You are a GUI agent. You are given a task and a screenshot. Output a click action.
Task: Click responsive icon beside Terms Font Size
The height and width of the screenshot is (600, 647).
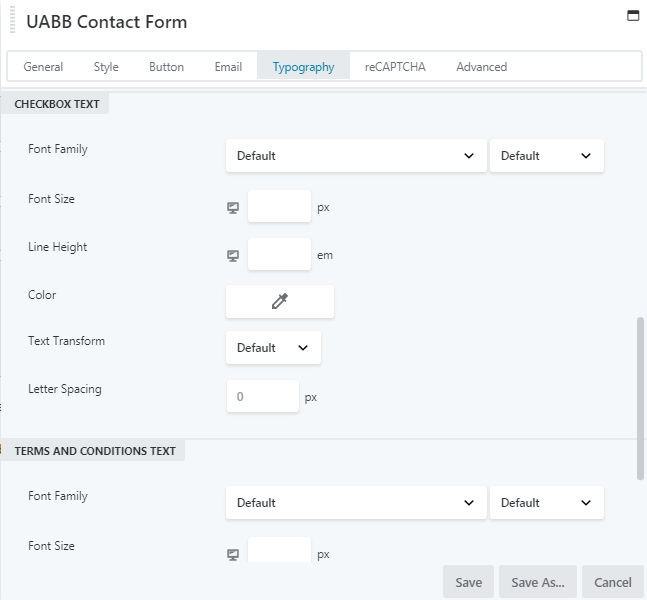[x=233, y=554]
